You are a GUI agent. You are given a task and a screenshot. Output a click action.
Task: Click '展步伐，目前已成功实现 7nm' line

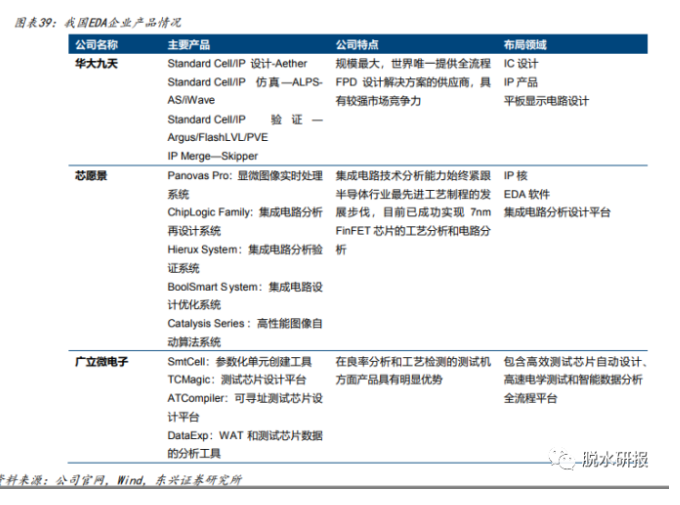pyautogui.click(x=413, y=212)
